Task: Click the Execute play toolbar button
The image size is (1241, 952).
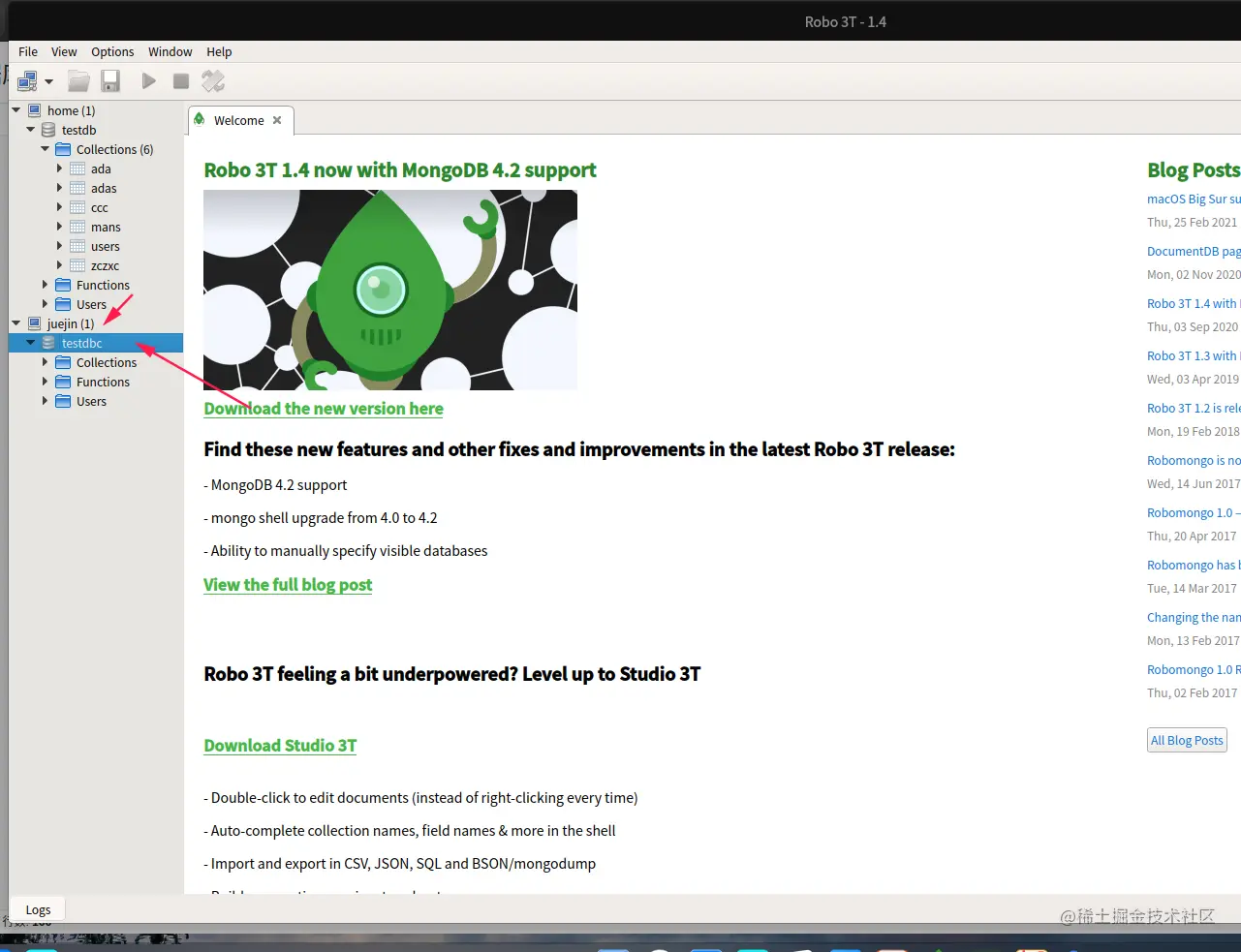Action: (x=148, y=81)
